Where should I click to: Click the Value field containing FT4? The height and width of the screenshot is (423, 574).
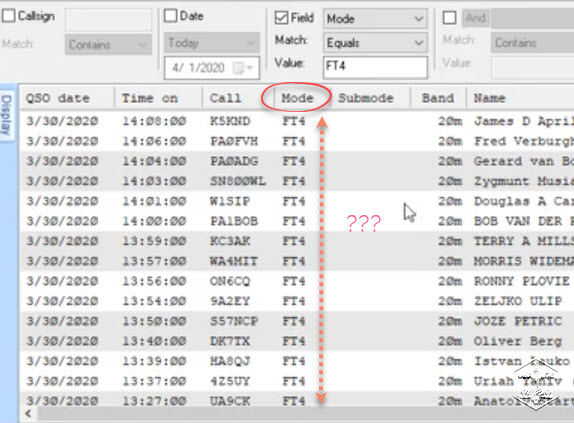coord(375,67)
